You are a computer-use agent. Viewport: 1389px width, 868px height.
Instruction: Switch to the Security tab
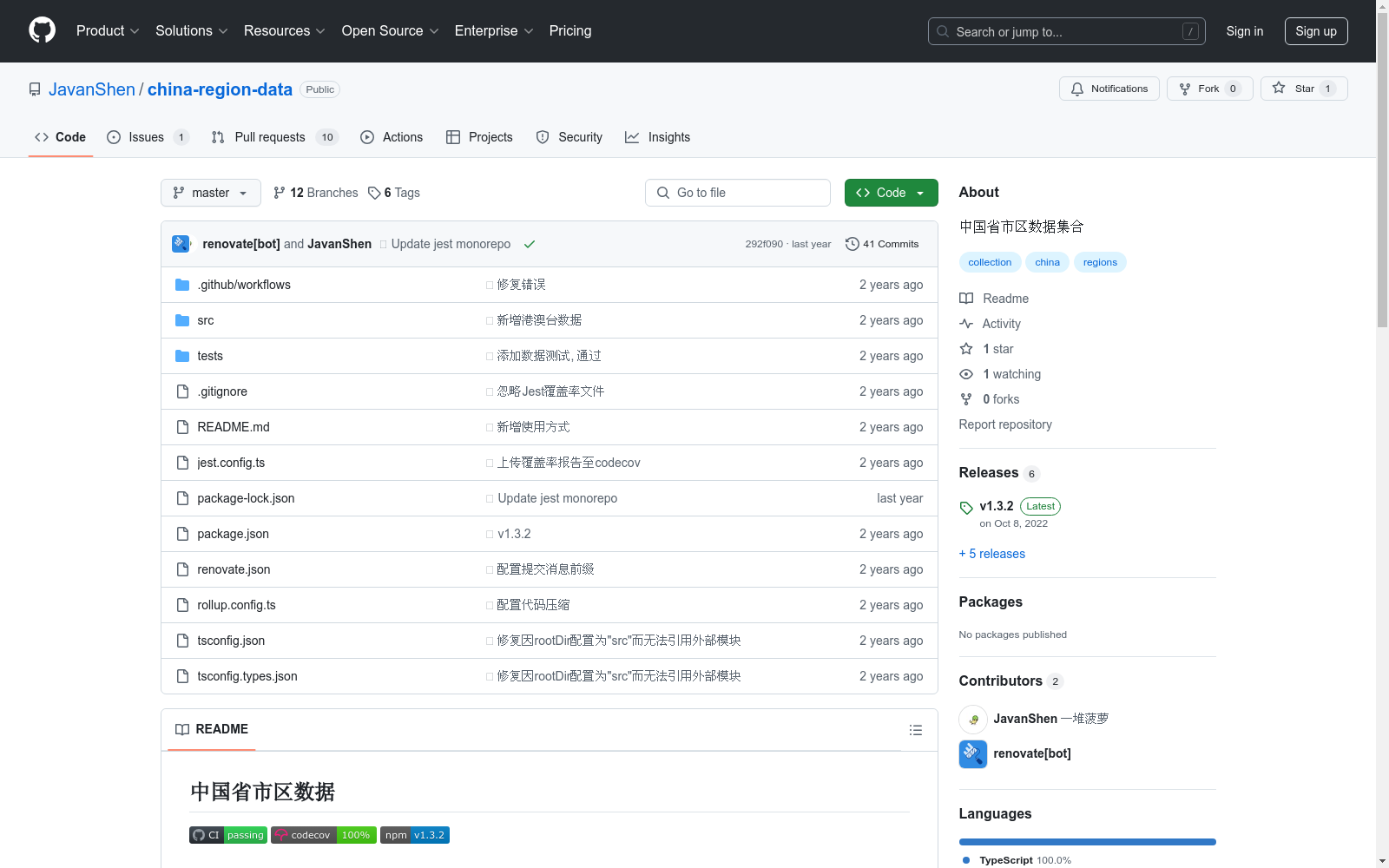569,137
